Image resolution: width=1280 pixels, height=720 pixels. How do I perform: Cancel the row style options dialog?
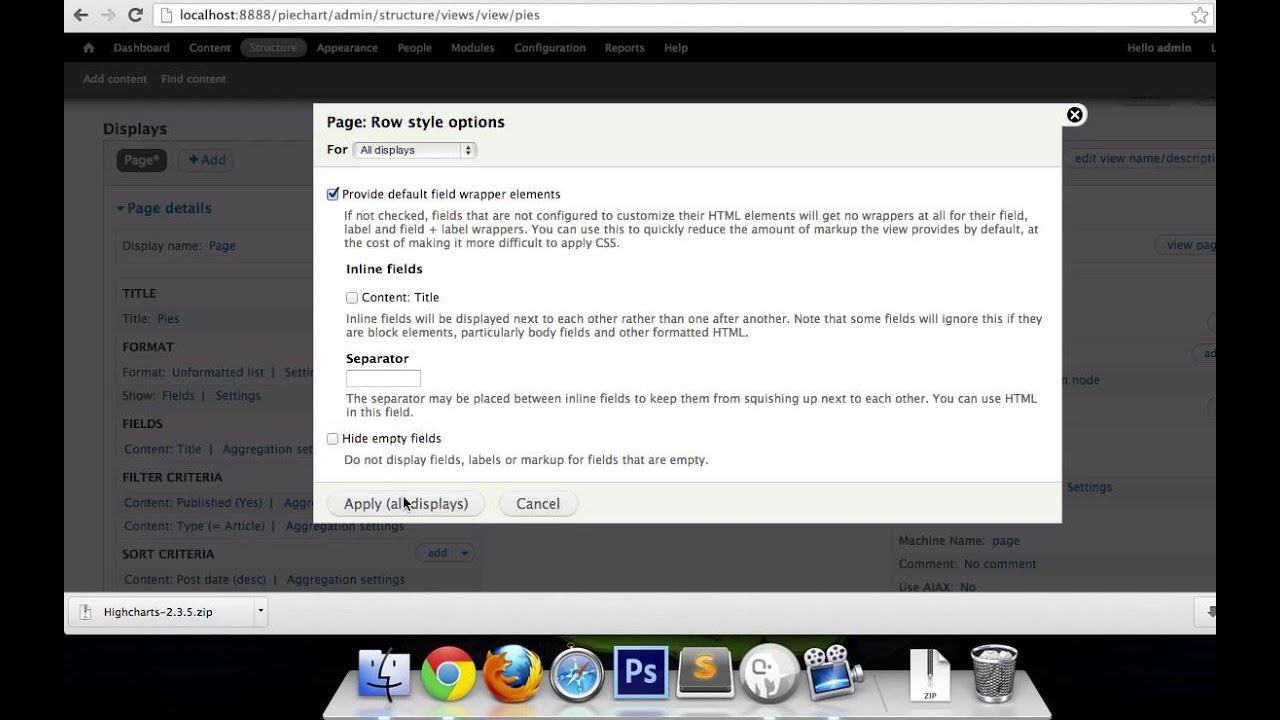tap(538, 504)
